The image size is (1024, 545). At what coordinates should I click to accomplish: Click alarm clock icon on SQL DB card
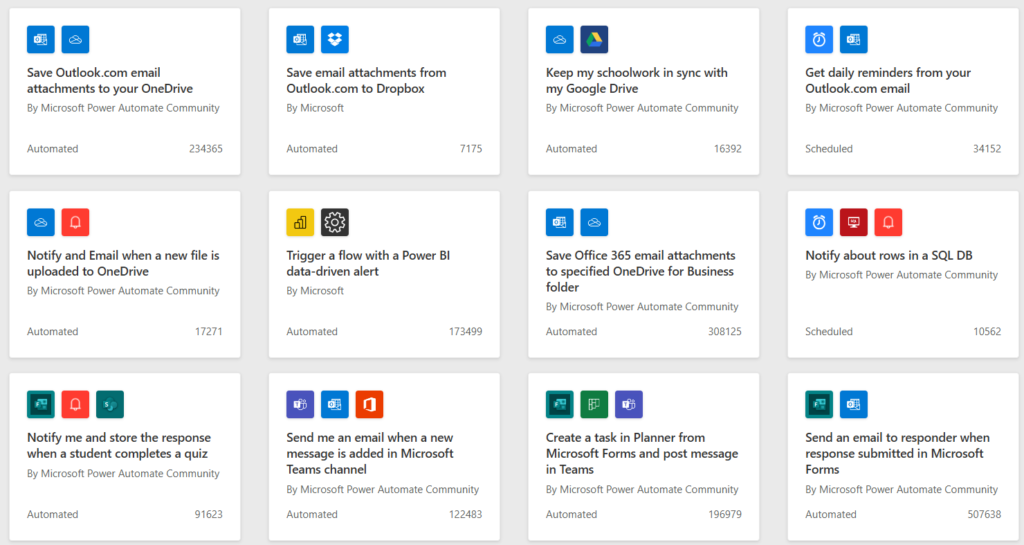coord(818,222)
